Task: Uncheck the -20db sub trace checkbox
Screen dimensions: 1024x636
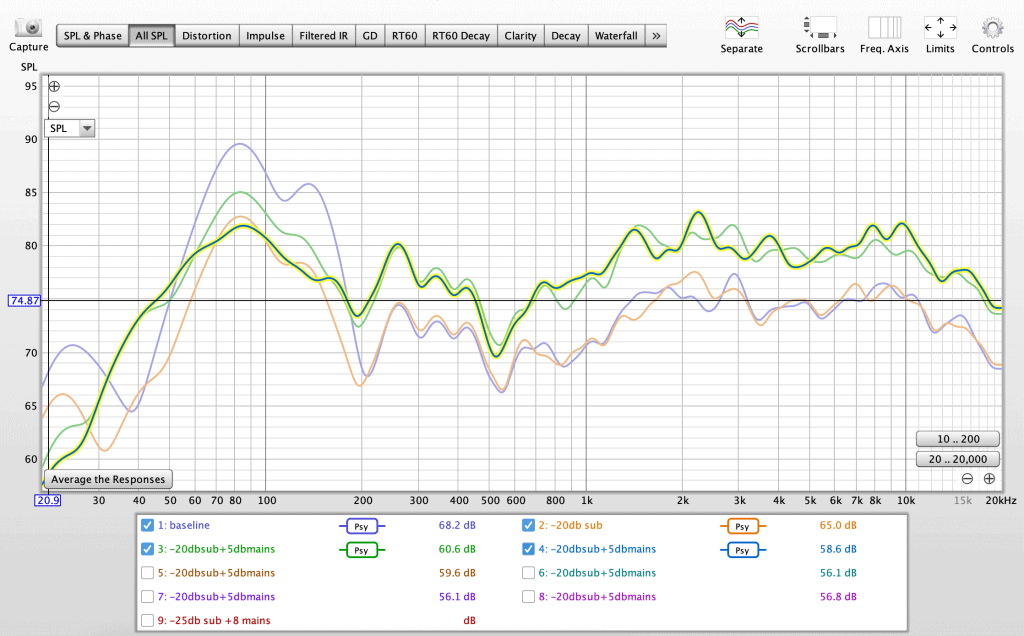Action: (x=529, y=525)
